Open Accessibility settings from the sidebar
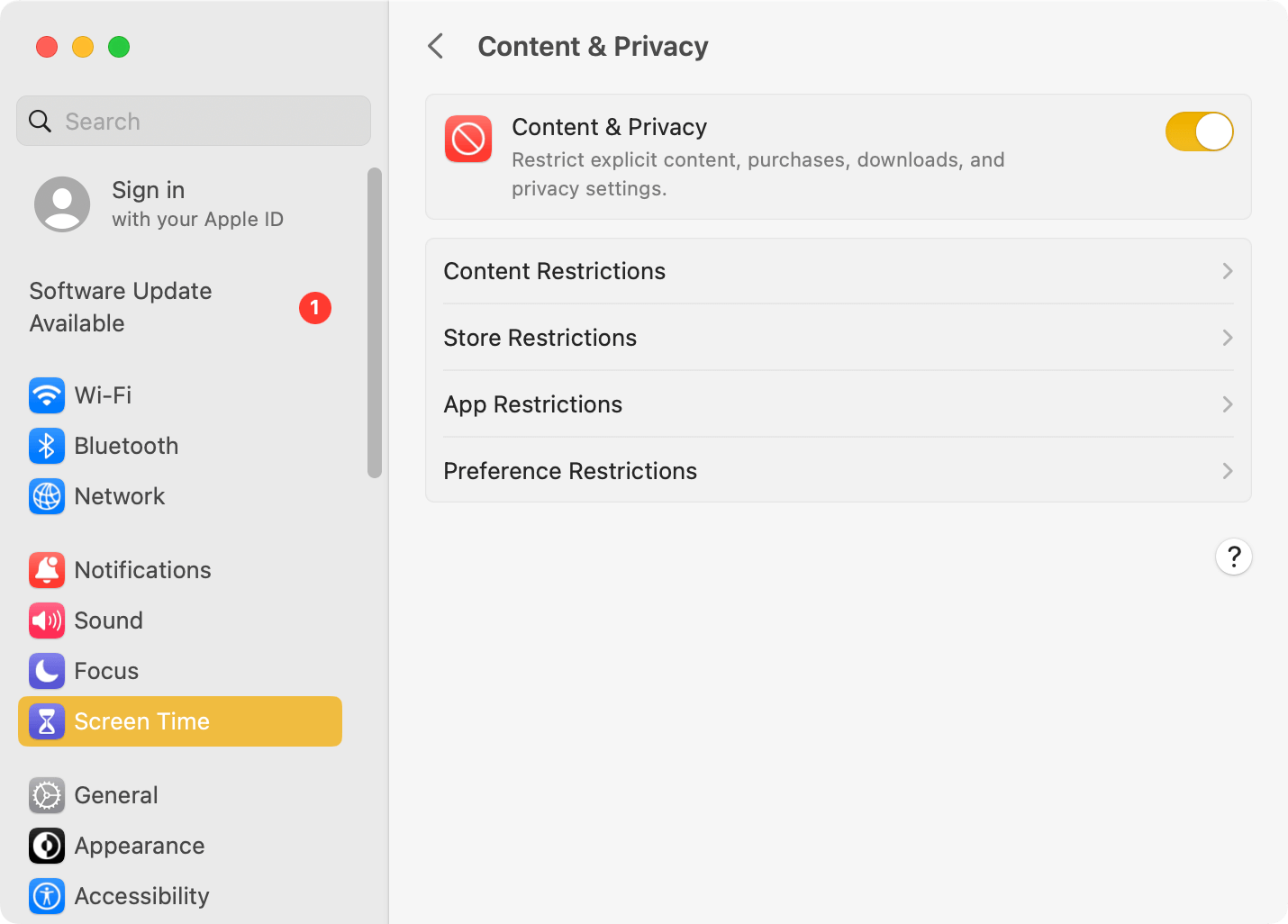Image resolution: width=1288 pixels, height=924 pixels. point(47,896)
